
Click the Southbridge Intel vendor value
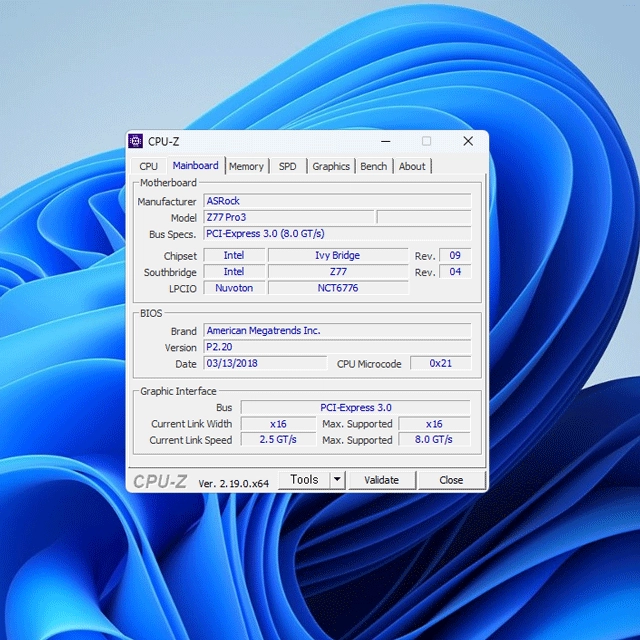234,271
